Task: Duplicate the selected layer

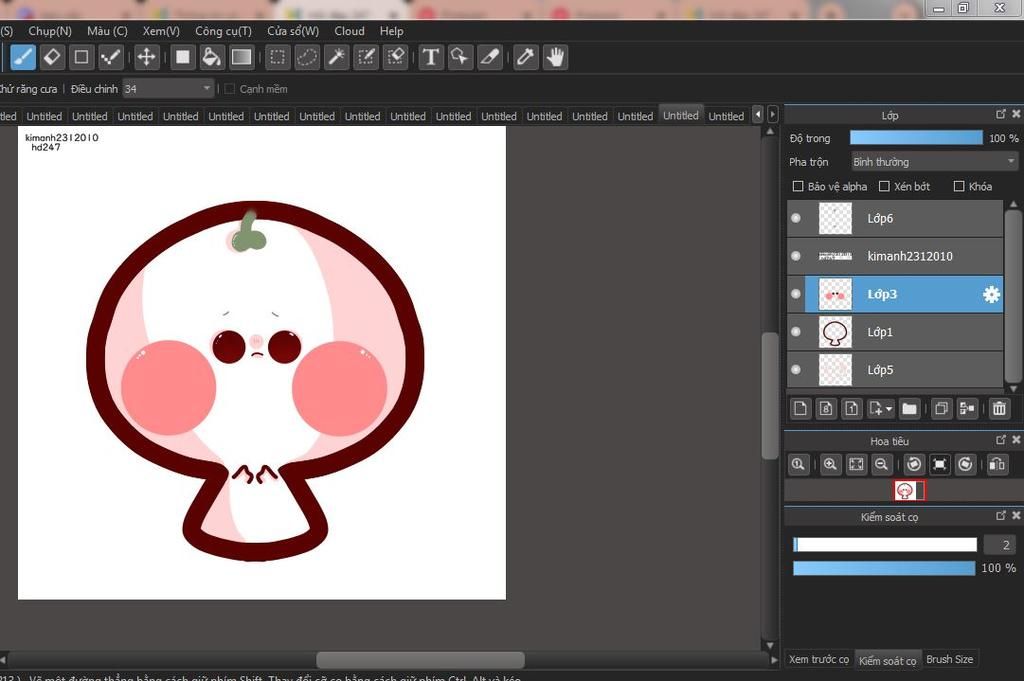Action: (941, 409)
